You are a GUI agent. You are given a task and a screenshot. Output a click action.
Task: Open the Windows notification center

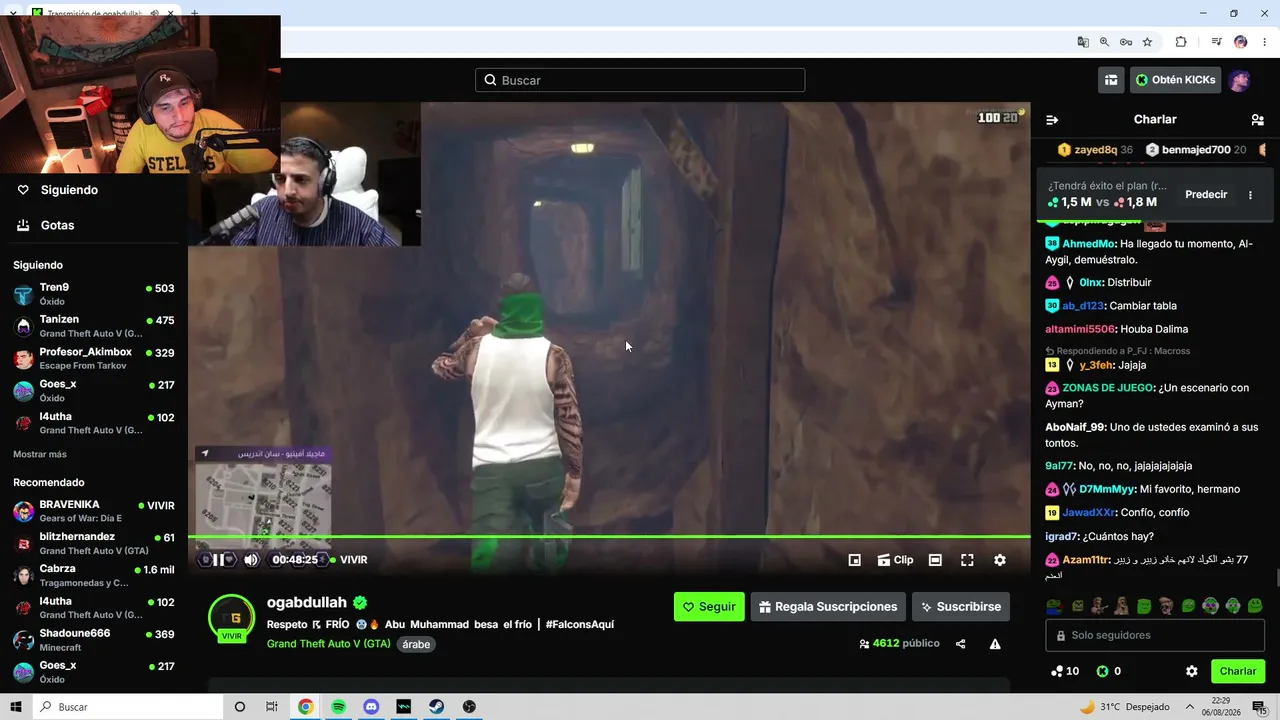1259,707
